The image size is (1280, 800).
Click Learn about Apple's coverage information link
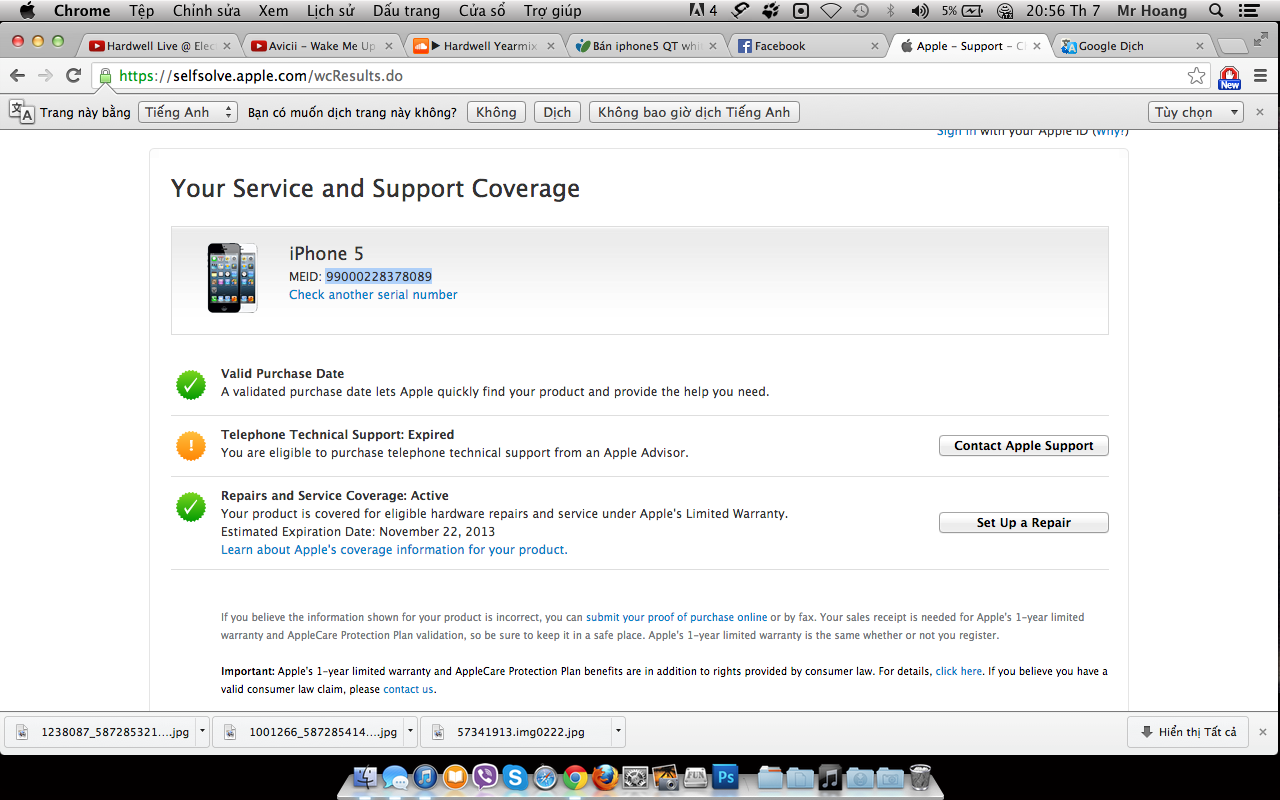tap(394, 550)
